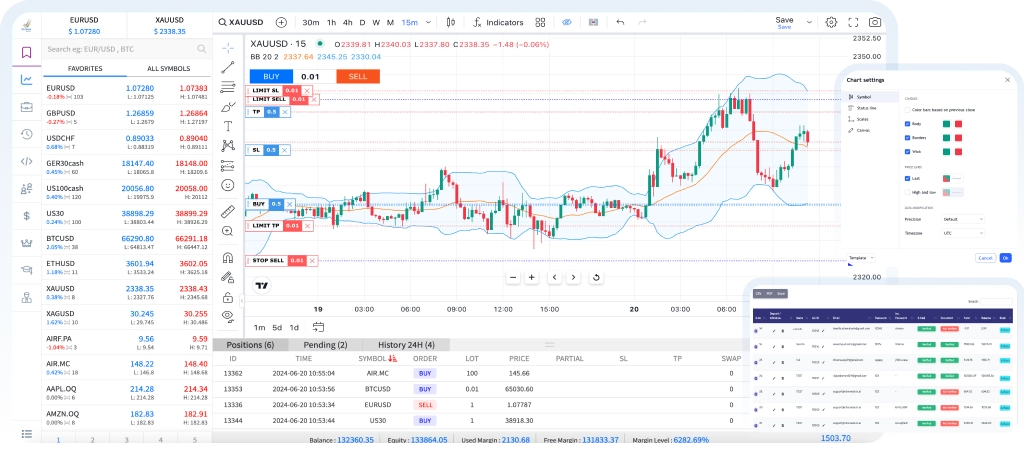This screenshot has width=1024, height=455.
Task: Select the ruler measure tool
Action: click(x=228, y=211)
